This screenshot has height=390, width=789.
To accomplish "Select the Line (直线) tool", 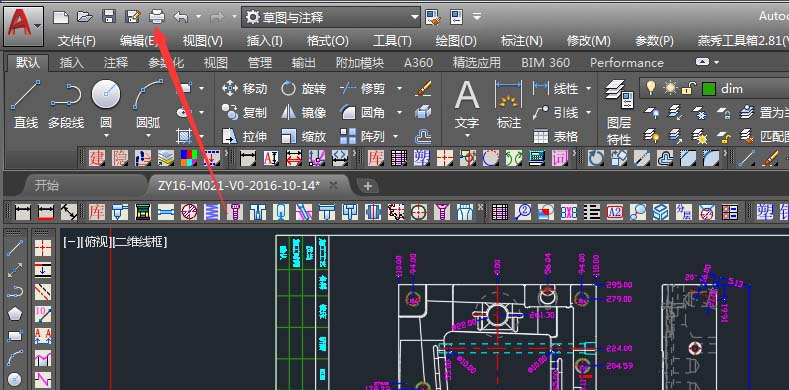I will tap(25, 105).
